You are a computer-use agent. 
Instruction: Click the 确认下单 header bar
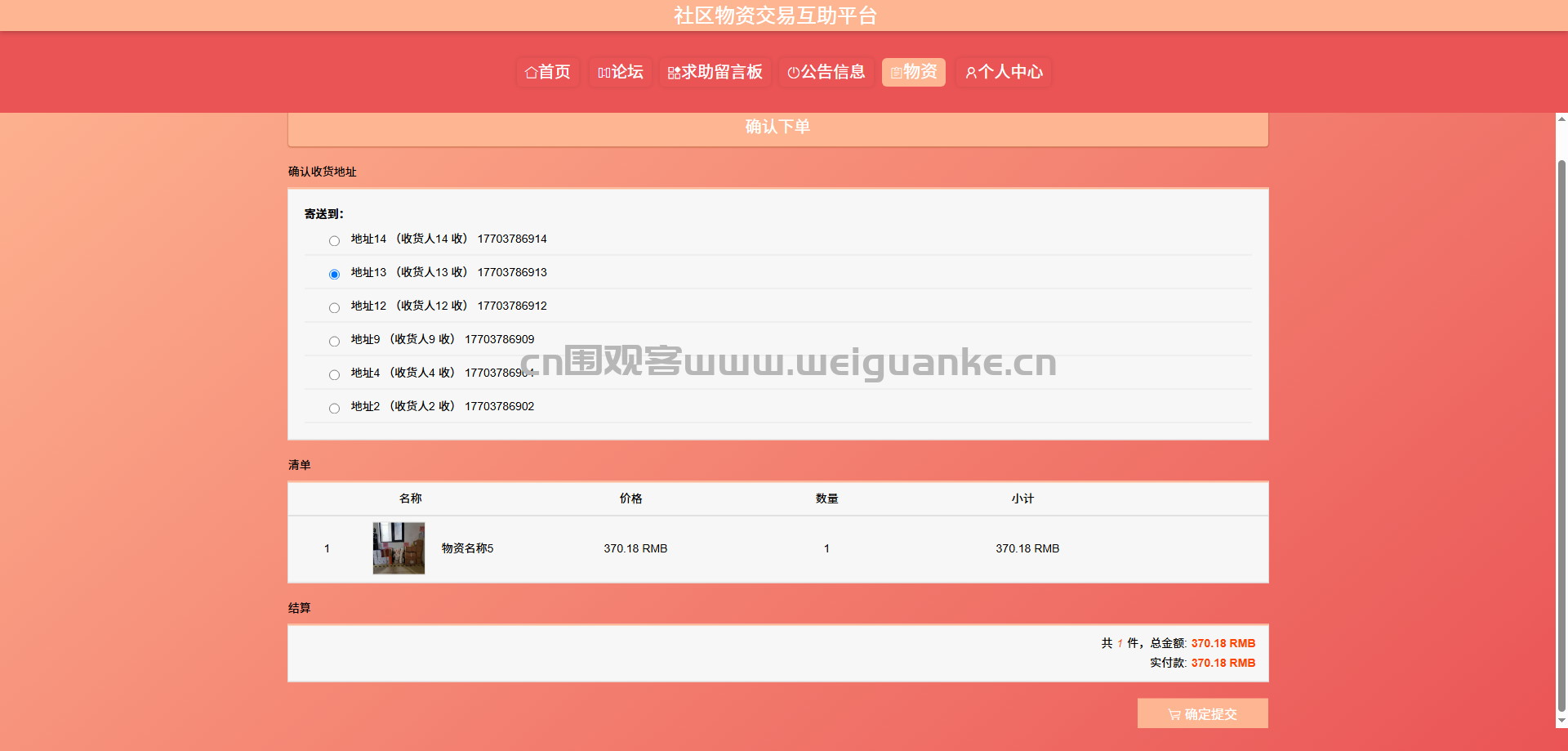point(777,128)
